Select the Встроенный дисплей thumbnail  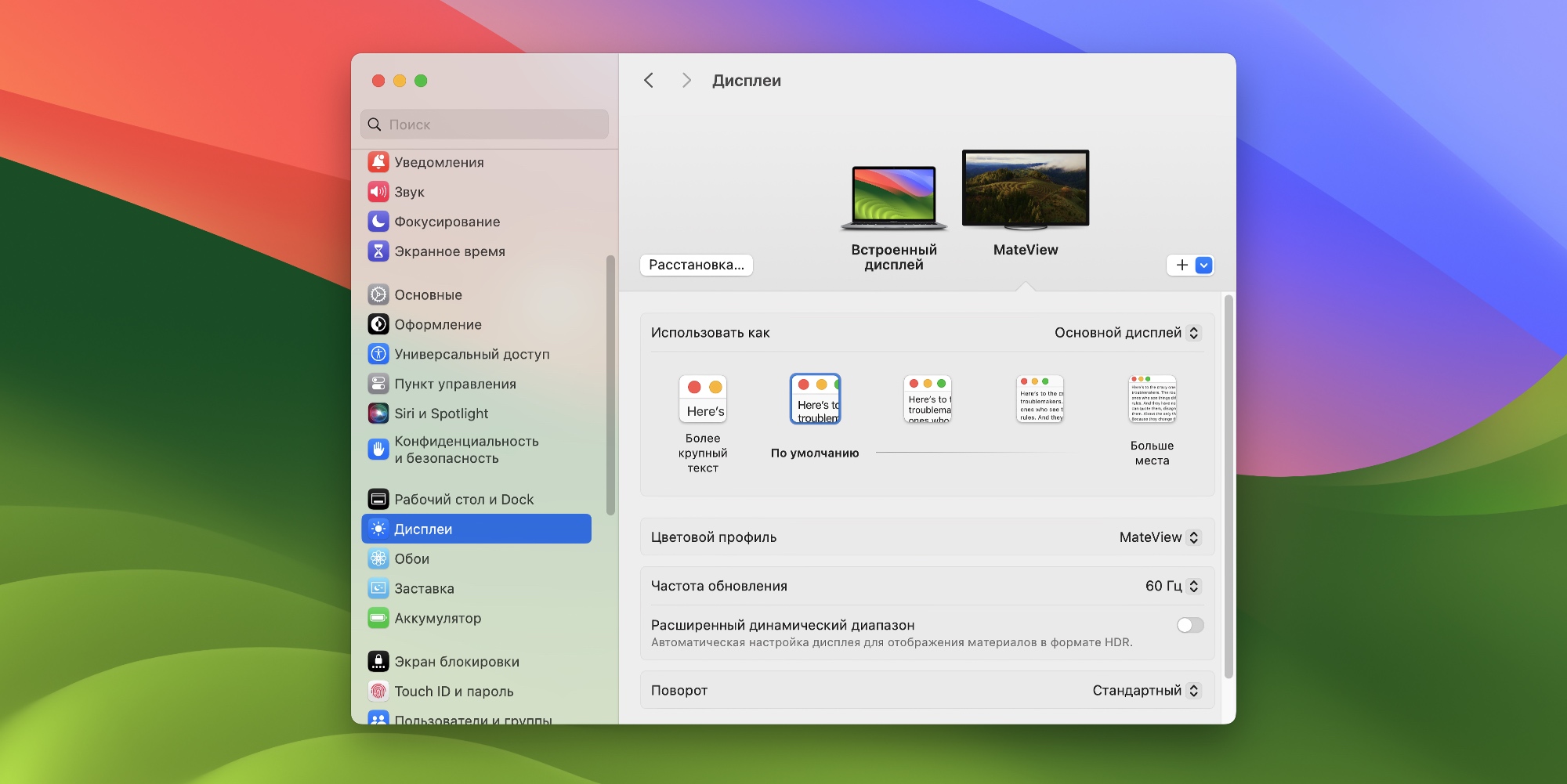(x=894, y=198)
